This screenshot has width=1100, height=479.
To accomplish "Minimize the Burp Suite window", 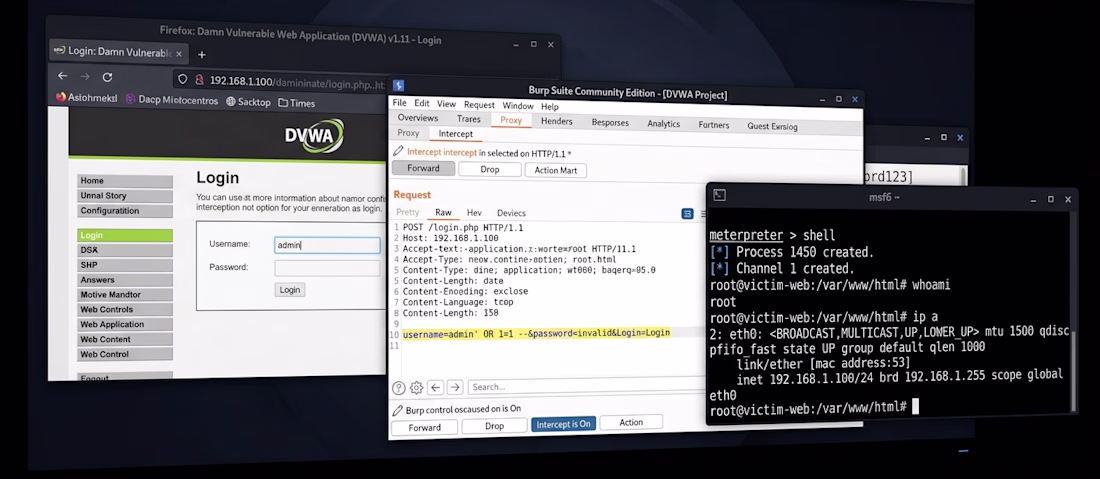I will pos(820,100).
